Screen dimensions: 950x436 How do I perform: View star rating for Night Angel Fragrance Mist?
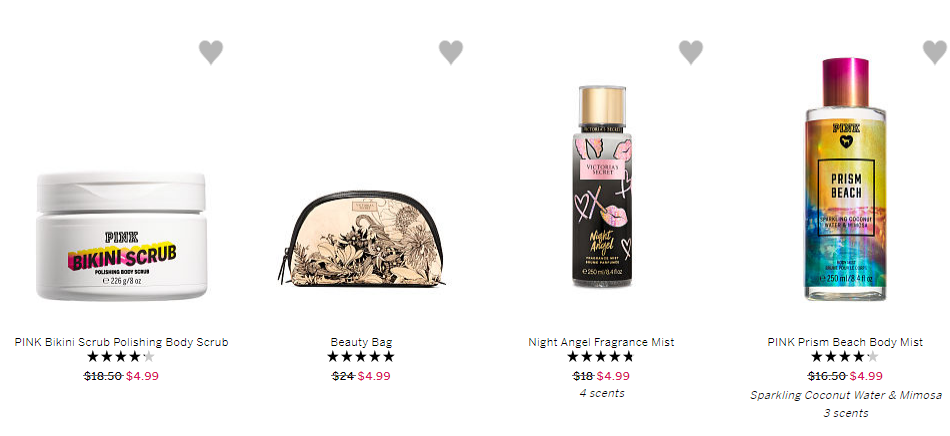601,357
